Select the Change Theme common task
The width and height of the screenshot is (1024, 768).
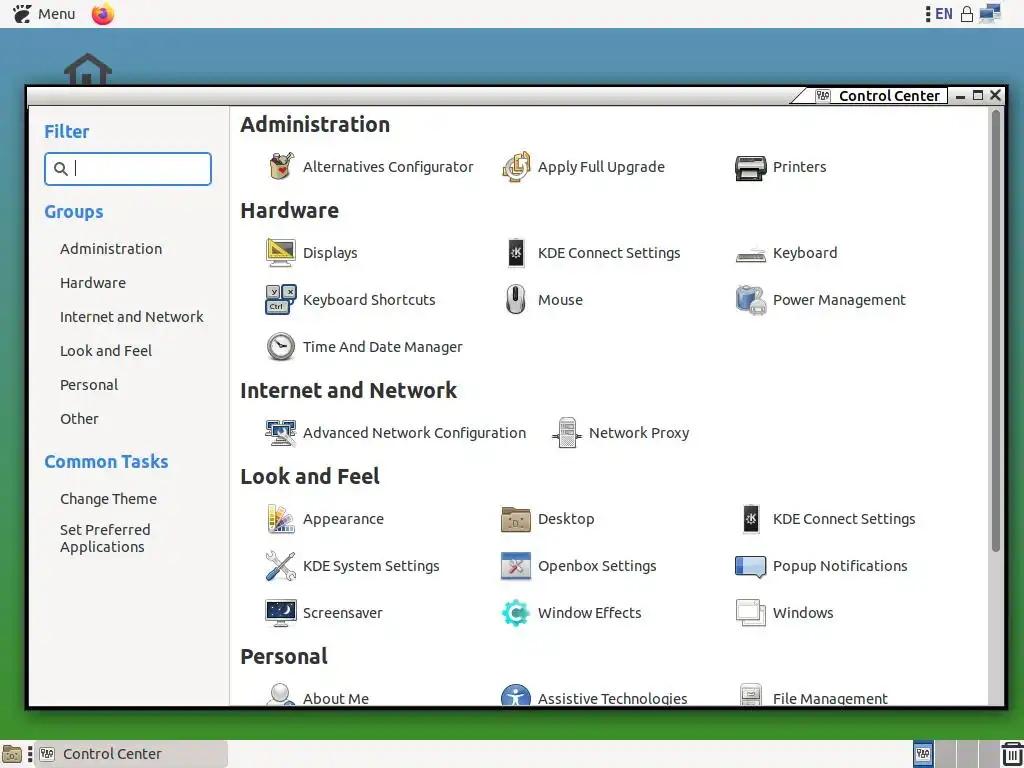(x=108, y=499)
